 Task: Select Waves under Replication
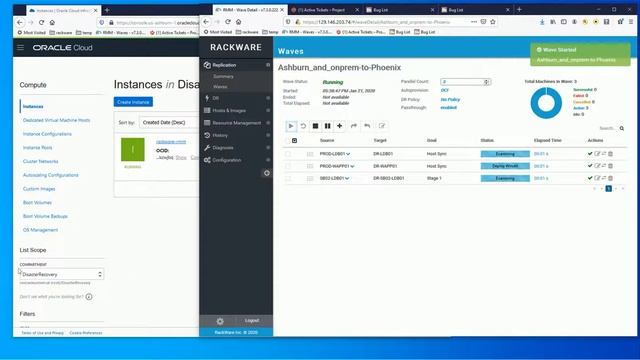coord(220,87)
